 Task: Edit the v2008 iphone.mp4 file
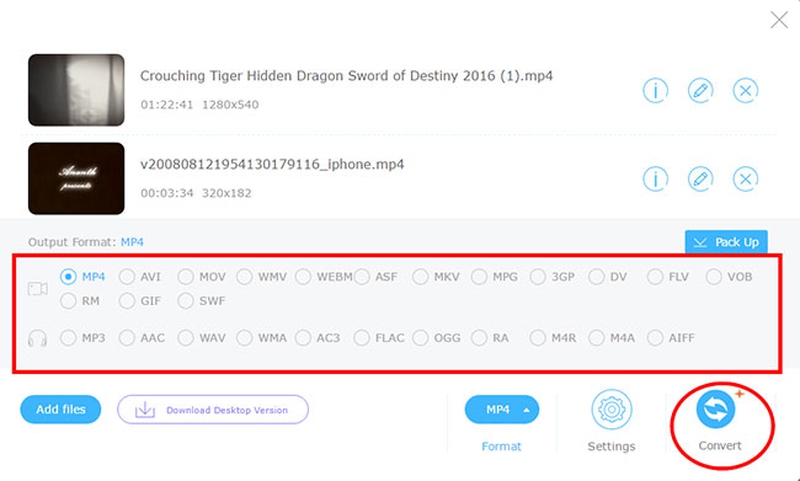[701, 179]
